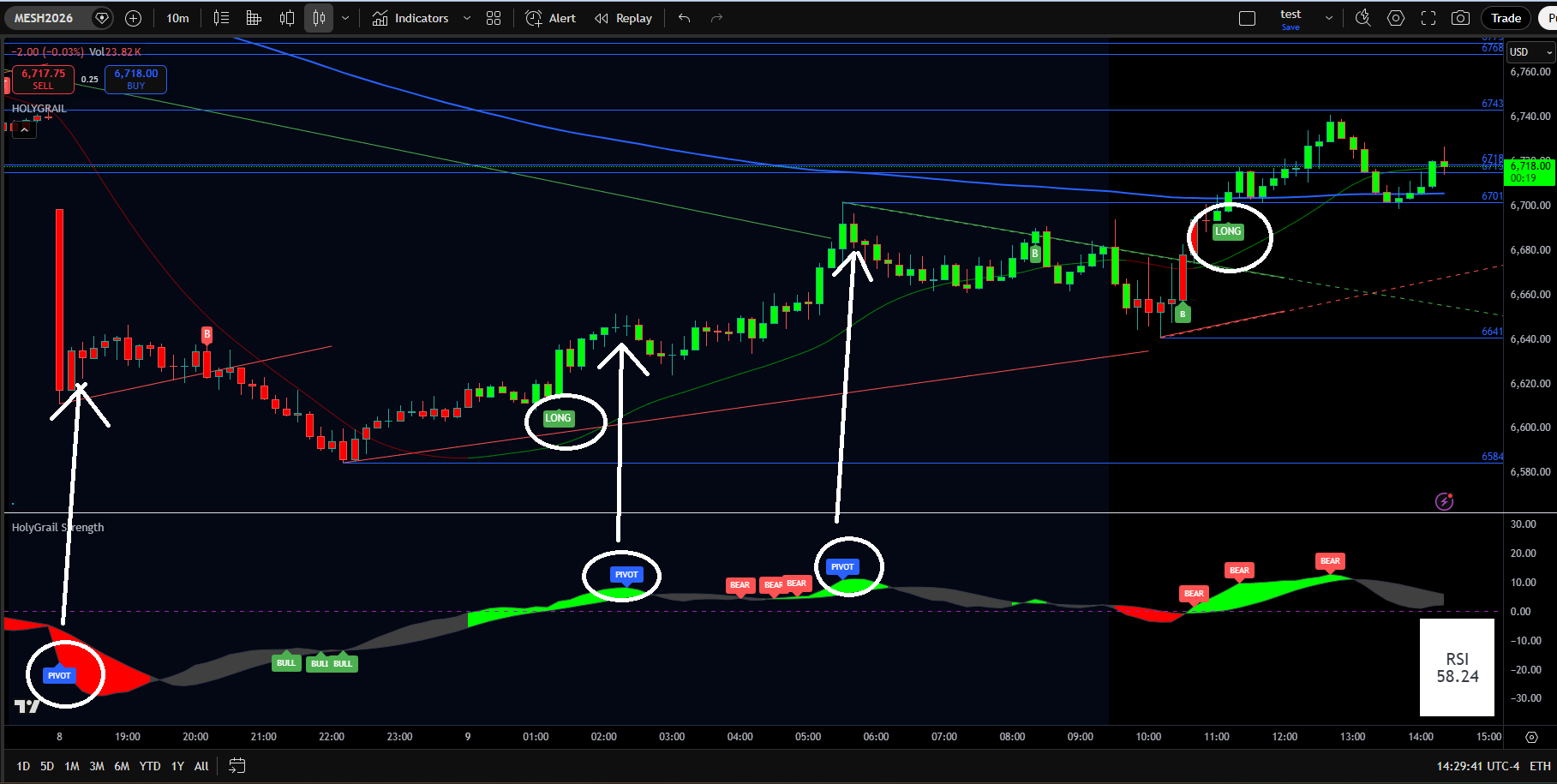Click the red SELL 6,717.75 button
The width and height of the screenshot is (1557, 784).
pos(43,79)
